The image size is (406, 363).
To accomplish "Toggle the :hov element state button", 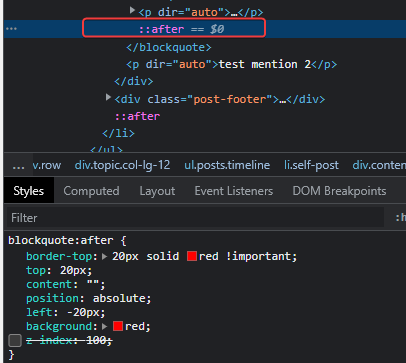I will coord(400,218).
